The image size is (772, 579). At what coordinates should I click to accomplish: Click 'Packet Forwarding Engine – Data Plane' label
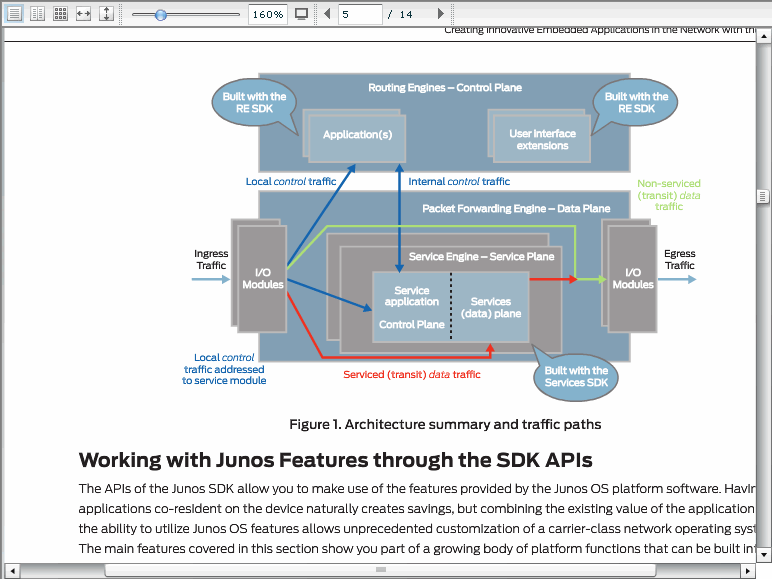[x=516, y=209]
